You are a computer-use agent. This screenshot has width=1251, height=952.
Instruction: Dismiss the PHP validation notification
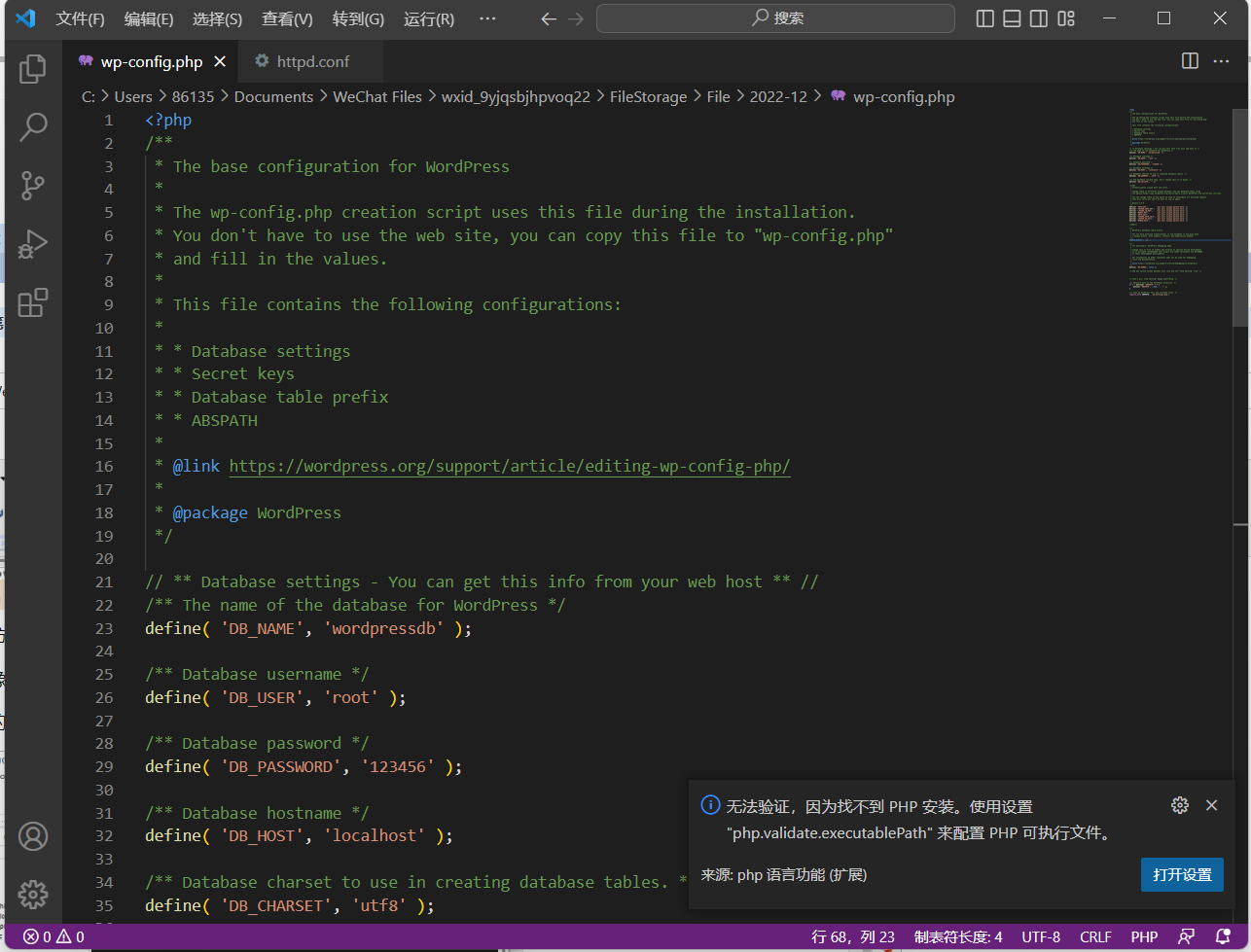(1211, 805)
